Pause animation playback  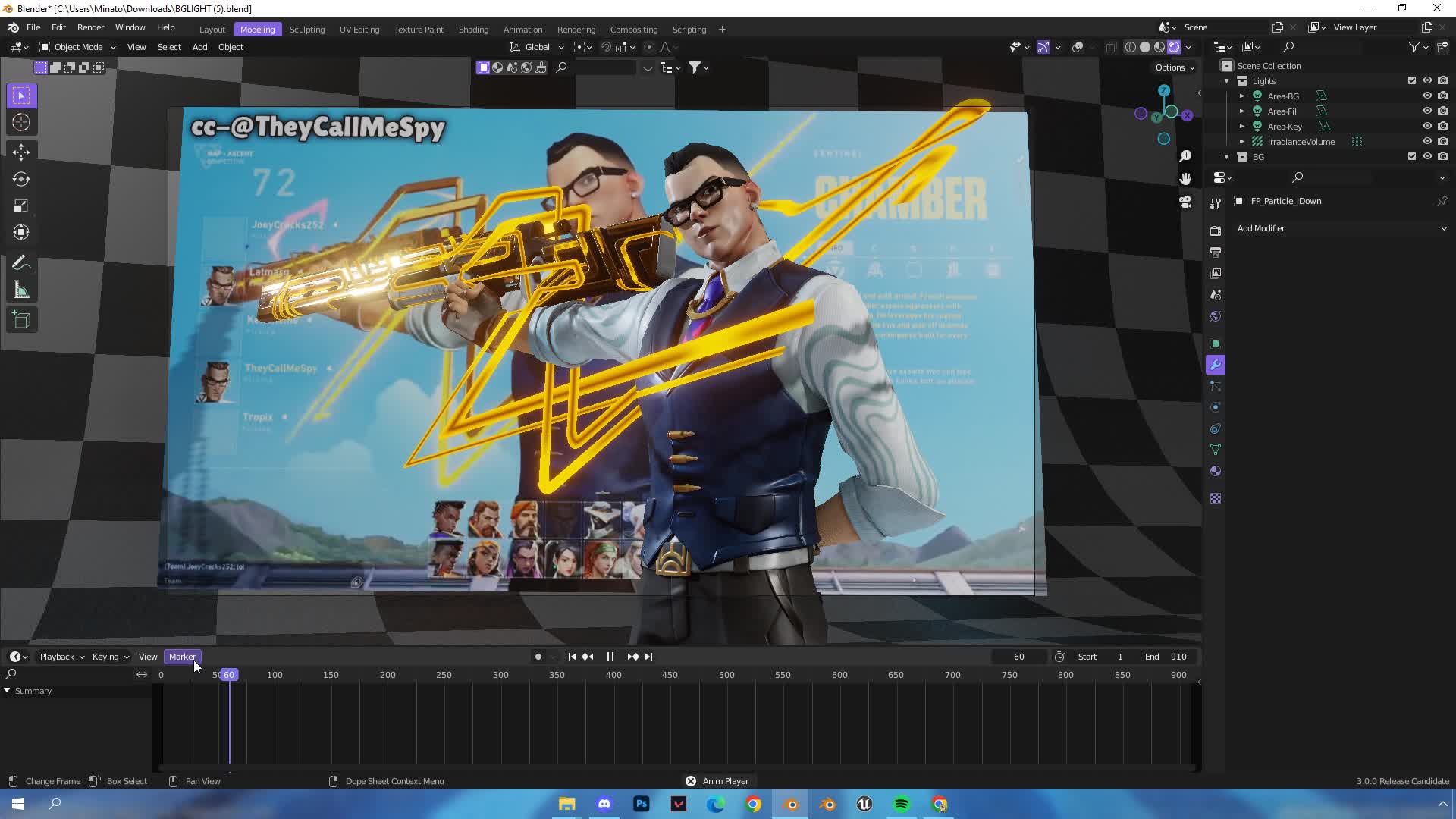610,657
